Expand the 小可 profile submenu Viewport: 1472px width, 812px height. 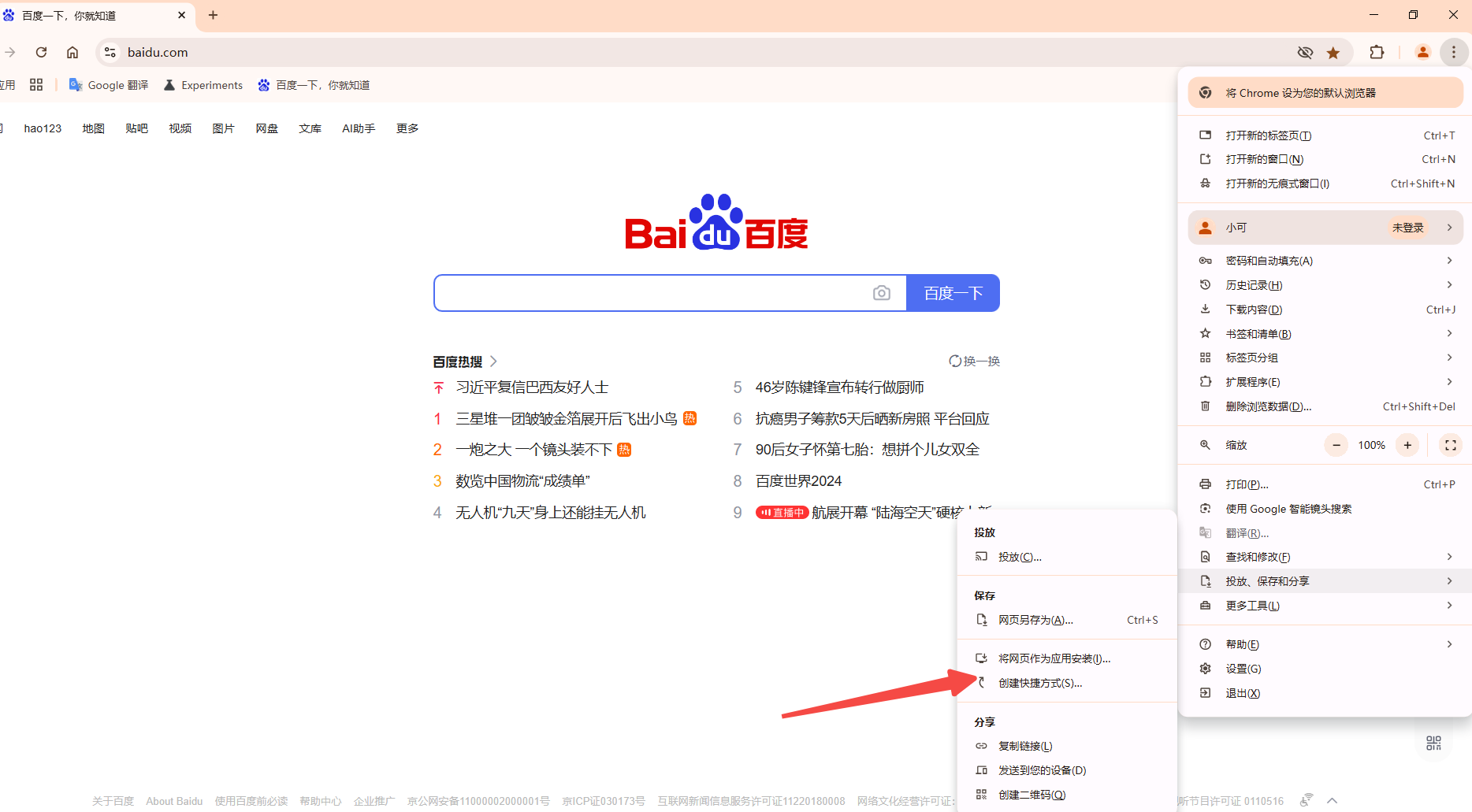(x=1325, y=228)
